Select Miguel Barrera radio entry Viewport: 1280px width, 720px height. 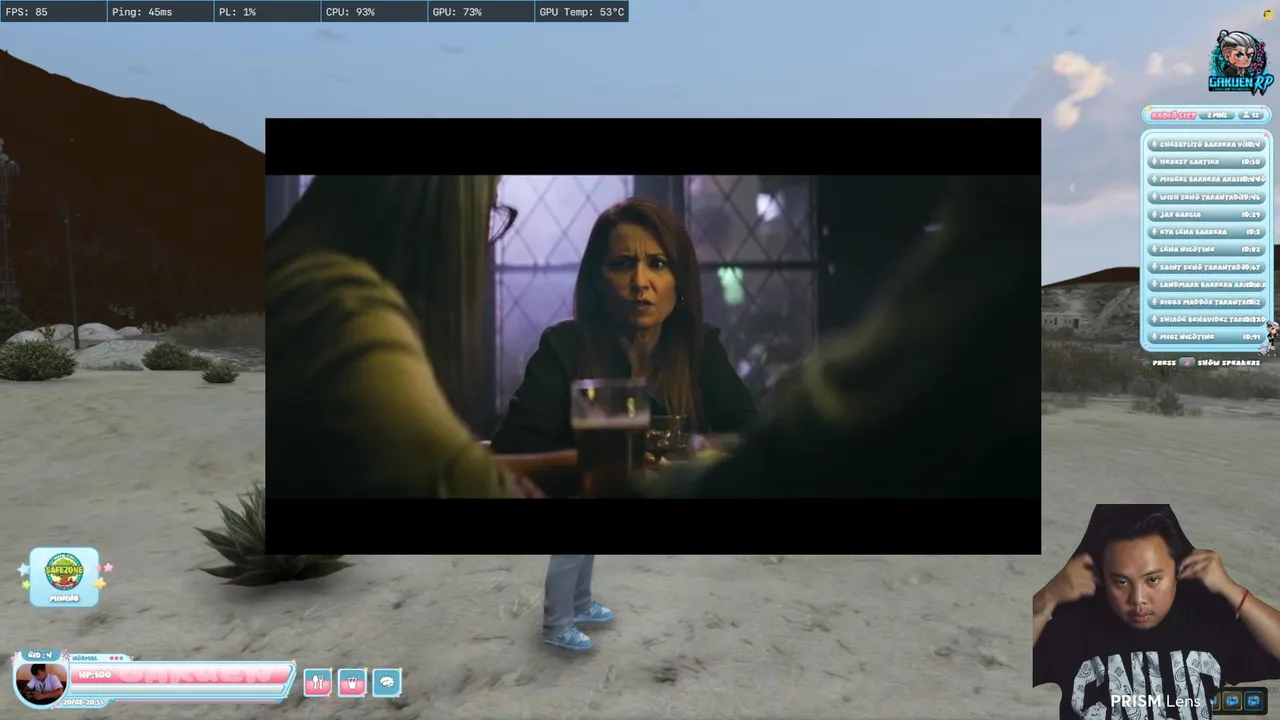pos(1207,179)
